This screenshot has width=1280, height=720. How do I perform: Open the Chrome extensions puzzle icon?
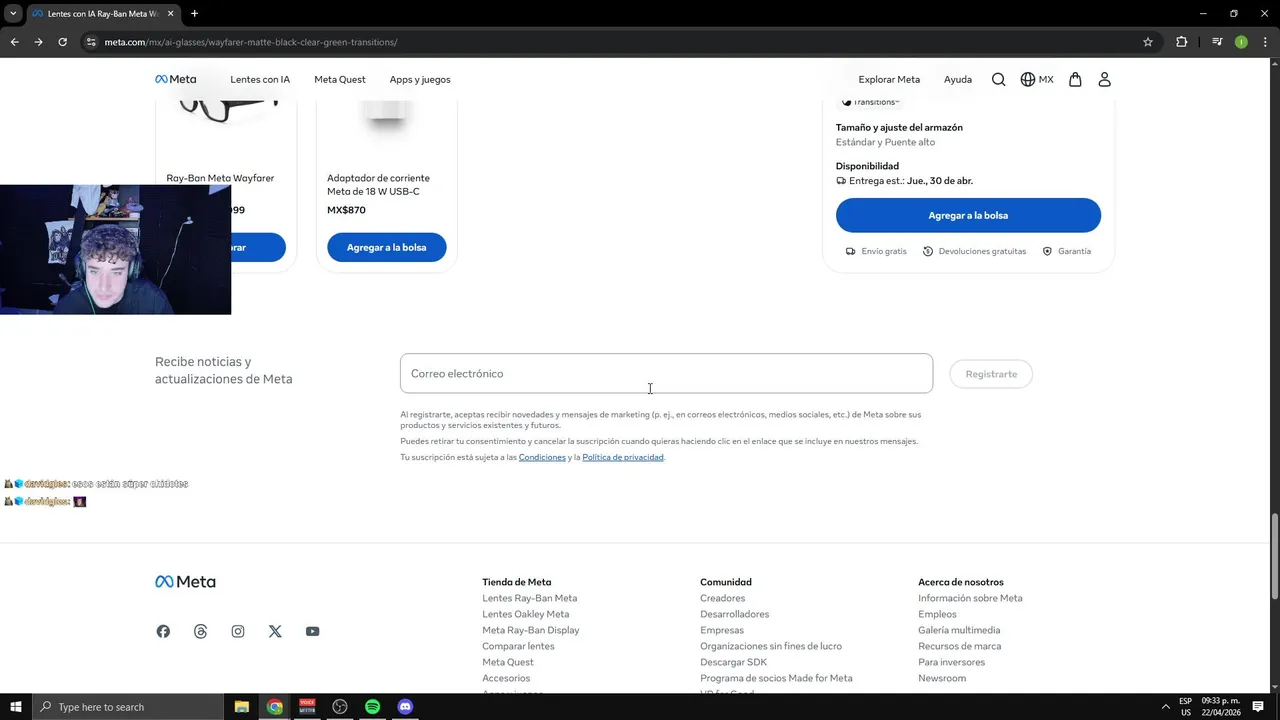[x=1182, y=42]
